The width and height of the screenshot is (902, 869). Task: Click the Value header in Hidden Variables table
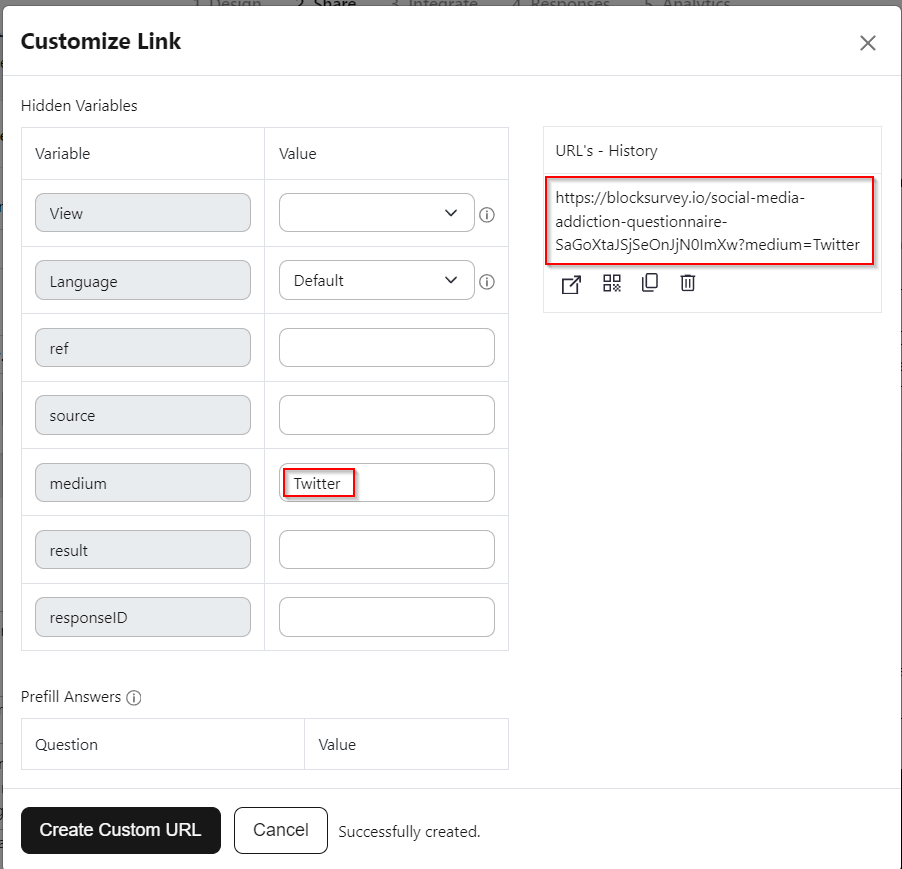(297, 154)
